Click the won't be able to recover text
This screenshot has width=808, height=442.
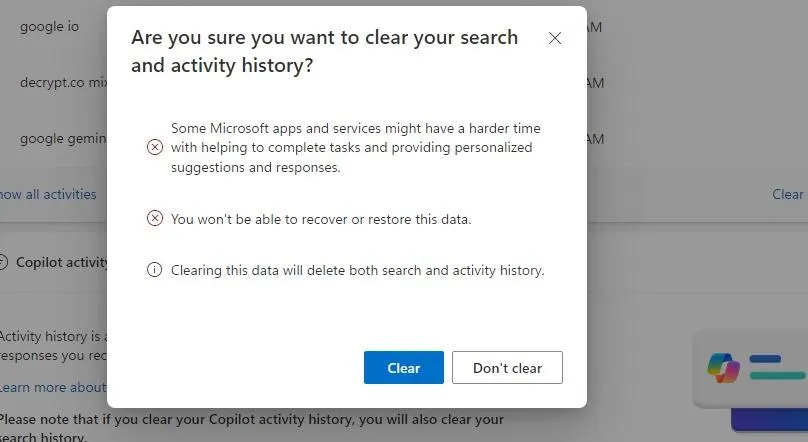(320, 219)
